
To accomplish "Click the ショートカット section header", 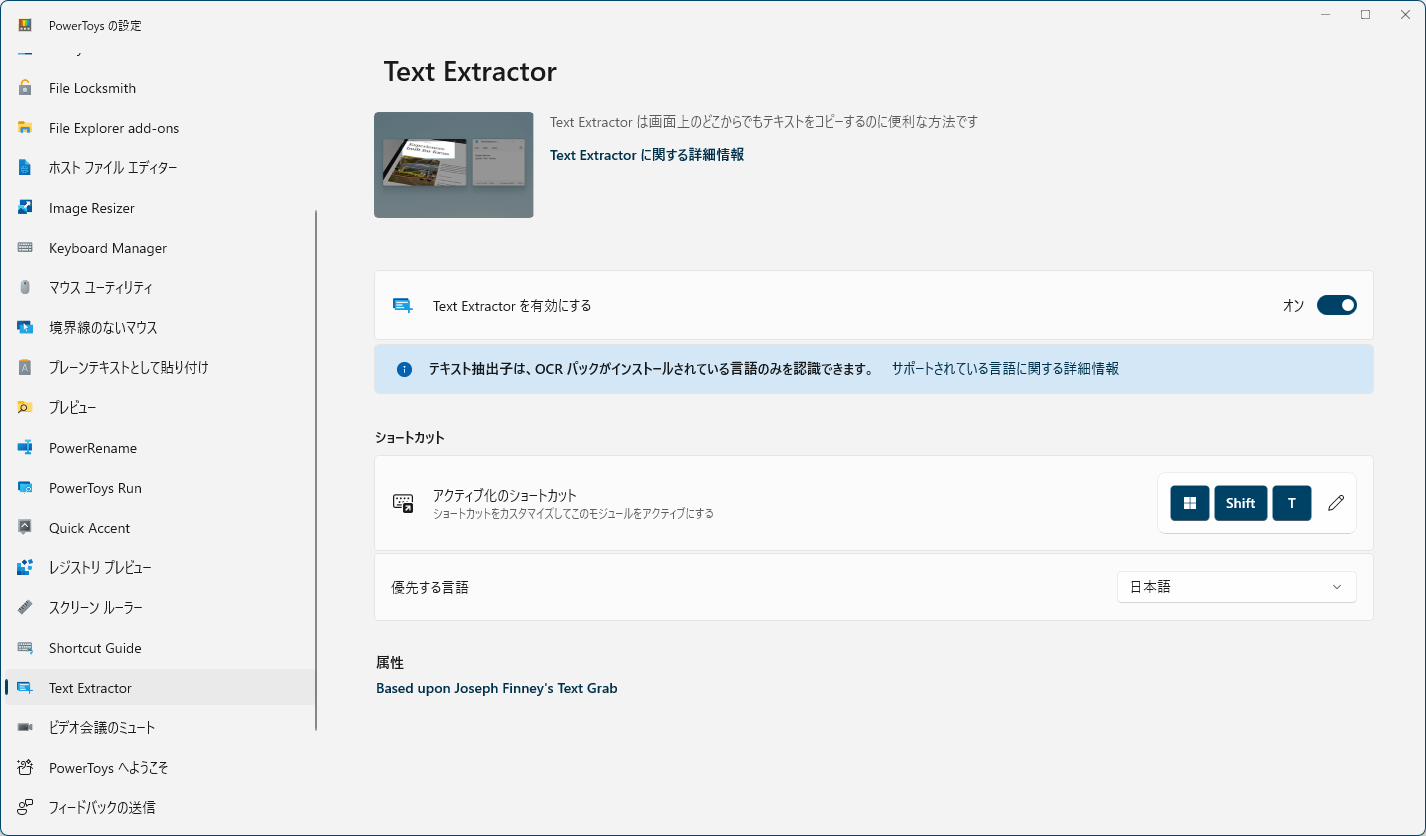I will [x=410, y=438].
